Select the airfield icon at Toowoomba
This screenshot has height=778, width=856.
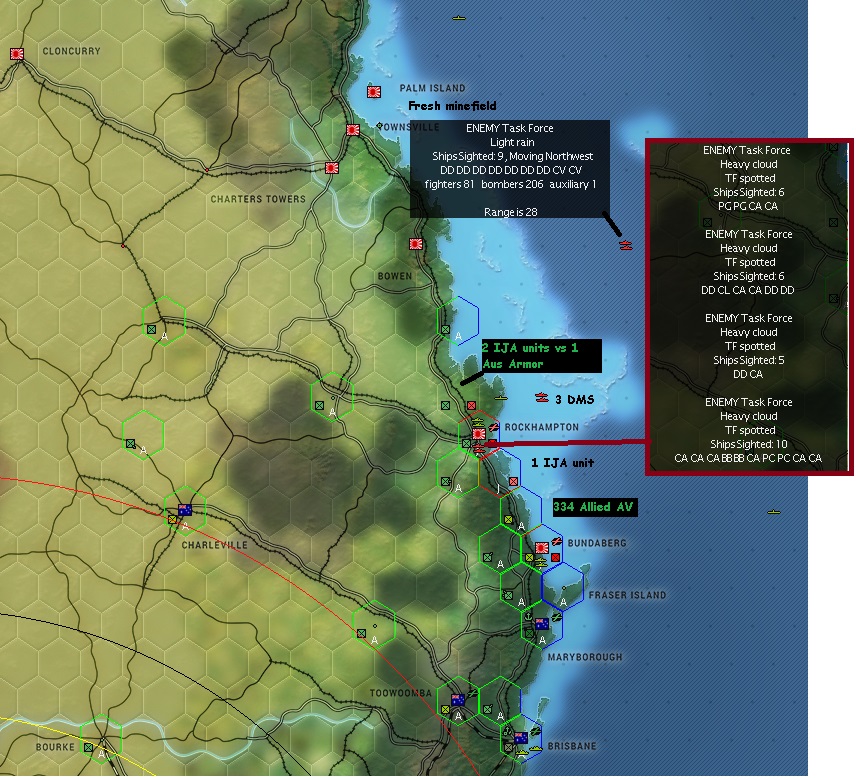tap(473, 693)
